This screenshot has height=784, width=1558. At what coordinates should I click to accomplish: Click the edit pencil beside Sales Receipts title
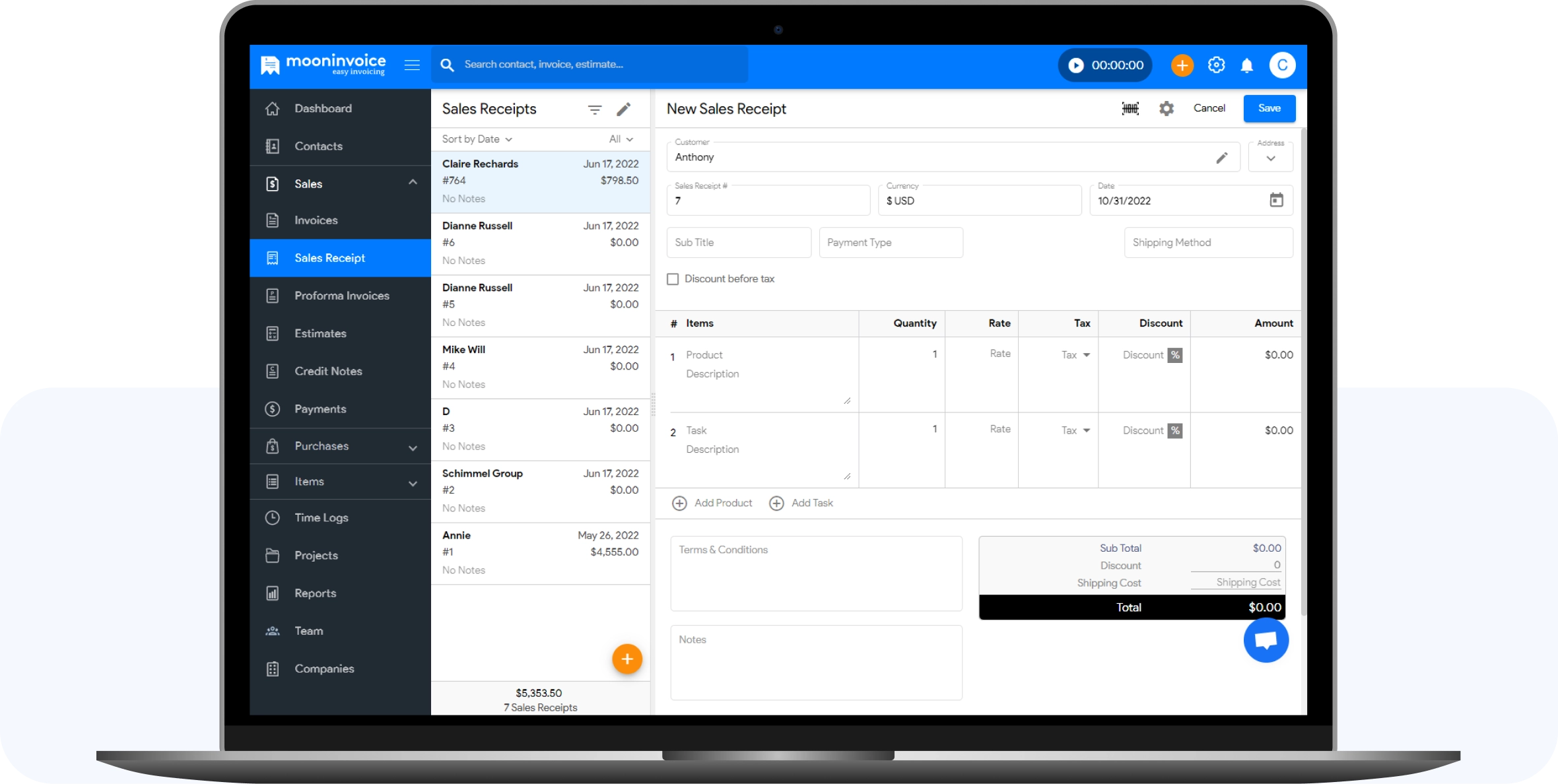click(x=624, y=110)
